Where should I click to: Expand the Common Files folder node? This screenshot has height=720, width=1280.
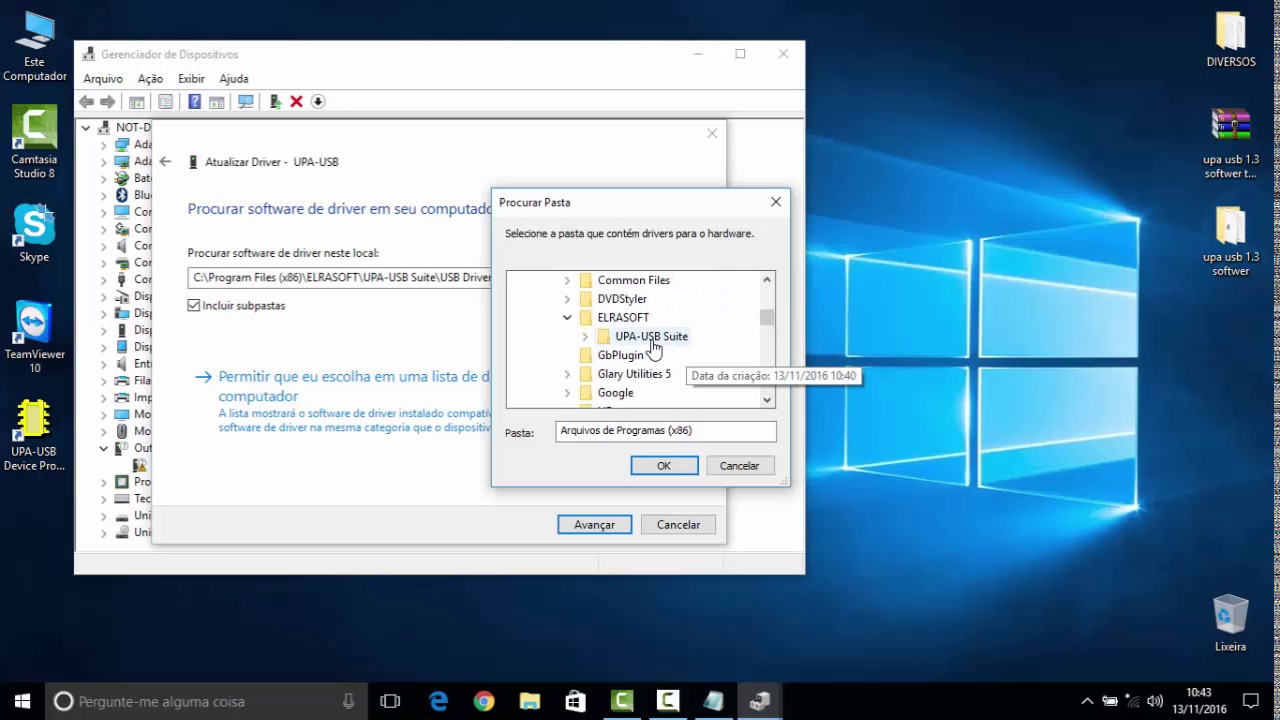567,281
